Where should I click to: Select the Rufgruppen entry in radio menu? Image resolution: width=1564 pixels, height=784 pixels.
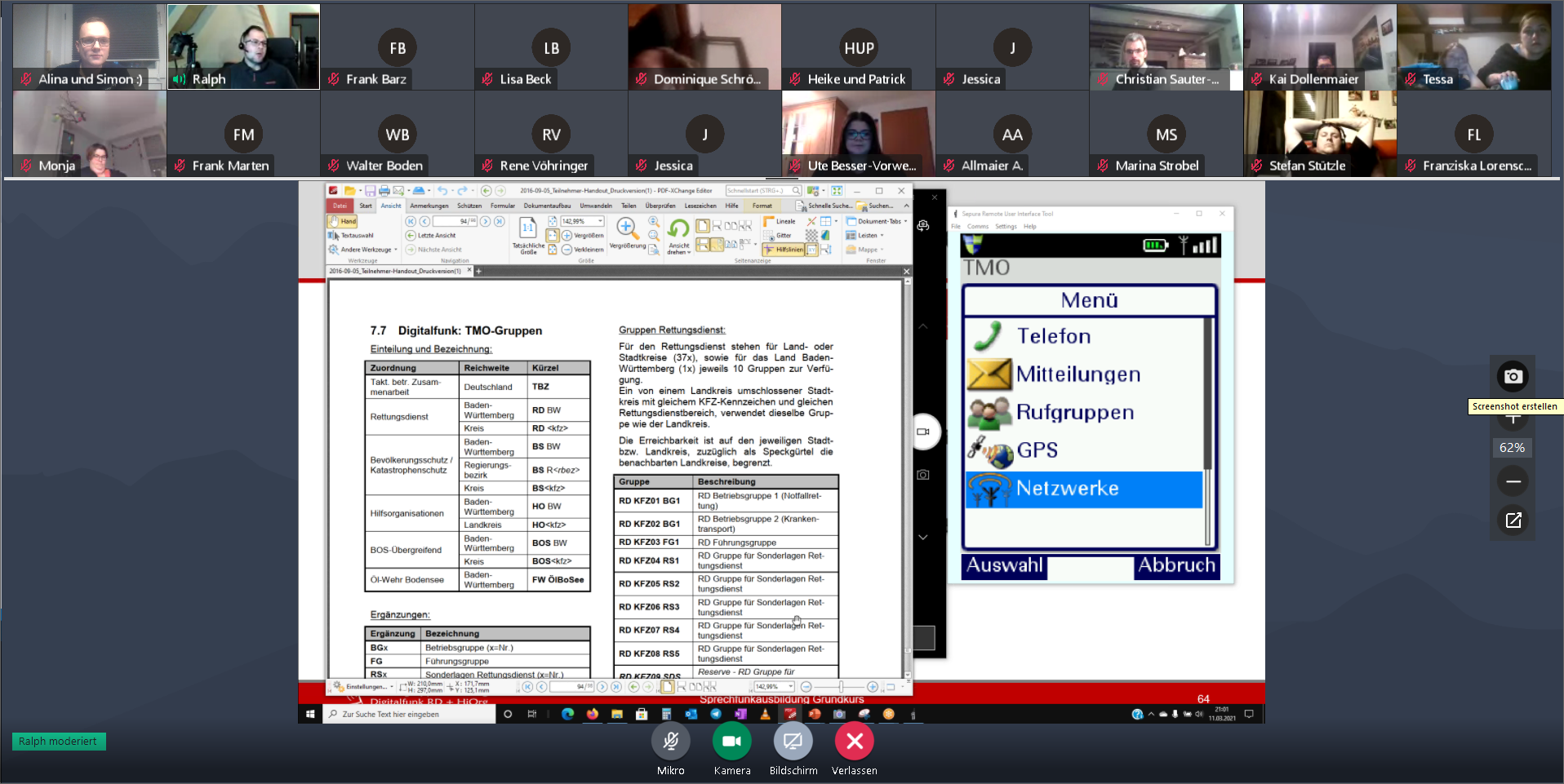pyautogui.click(x=1074, y=413)
